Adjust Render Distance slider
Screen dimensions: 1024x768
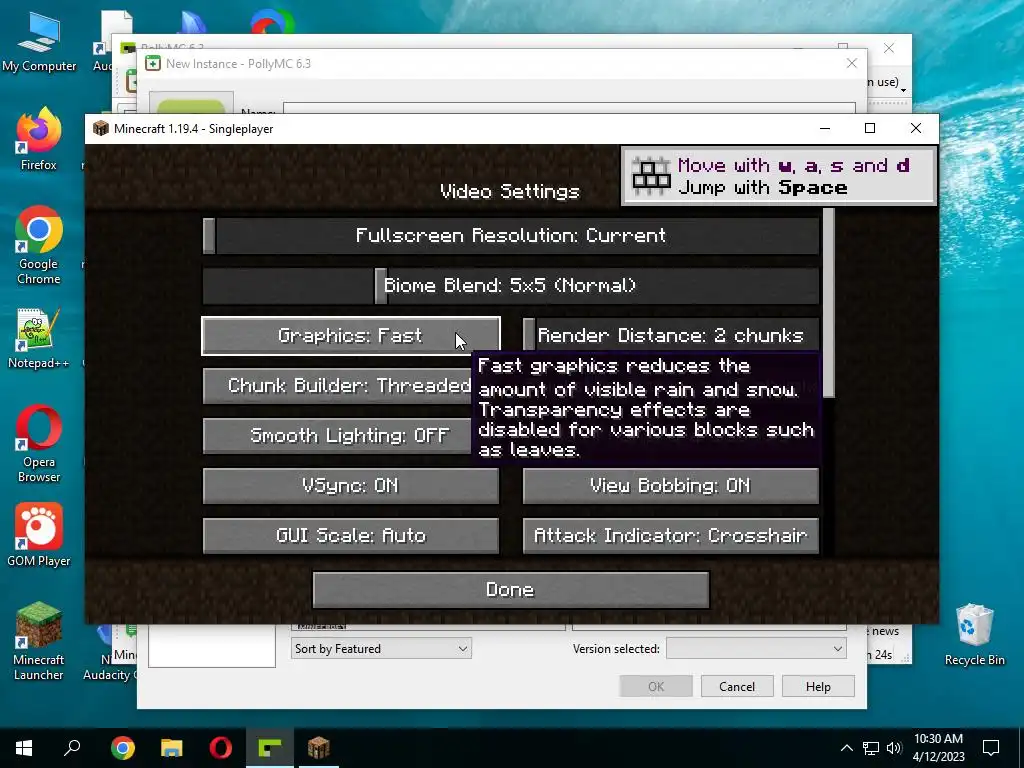coord(671,336)
